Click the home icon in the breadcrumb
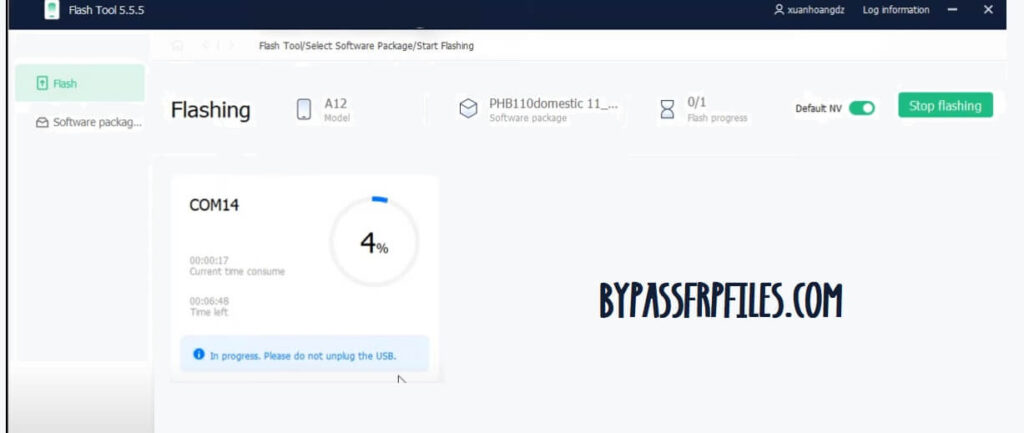This screenshot has width=1024, height=433. [x=177, y=46]
